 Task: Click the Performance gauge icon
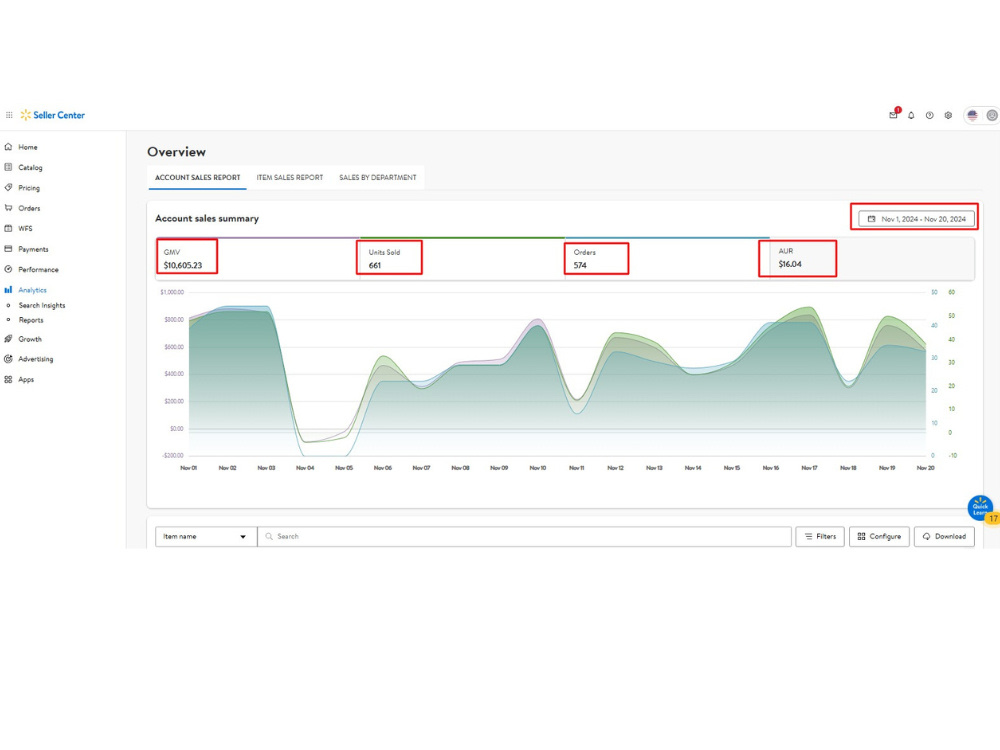pyautogui.click(x=8, y=269)
